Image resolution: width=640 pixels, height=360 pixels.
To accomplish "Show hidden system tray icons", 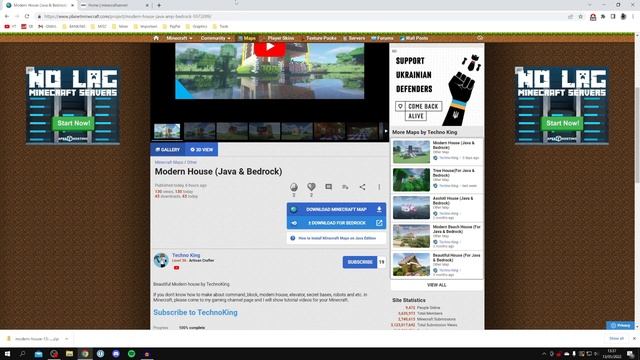I will [544, 354].
